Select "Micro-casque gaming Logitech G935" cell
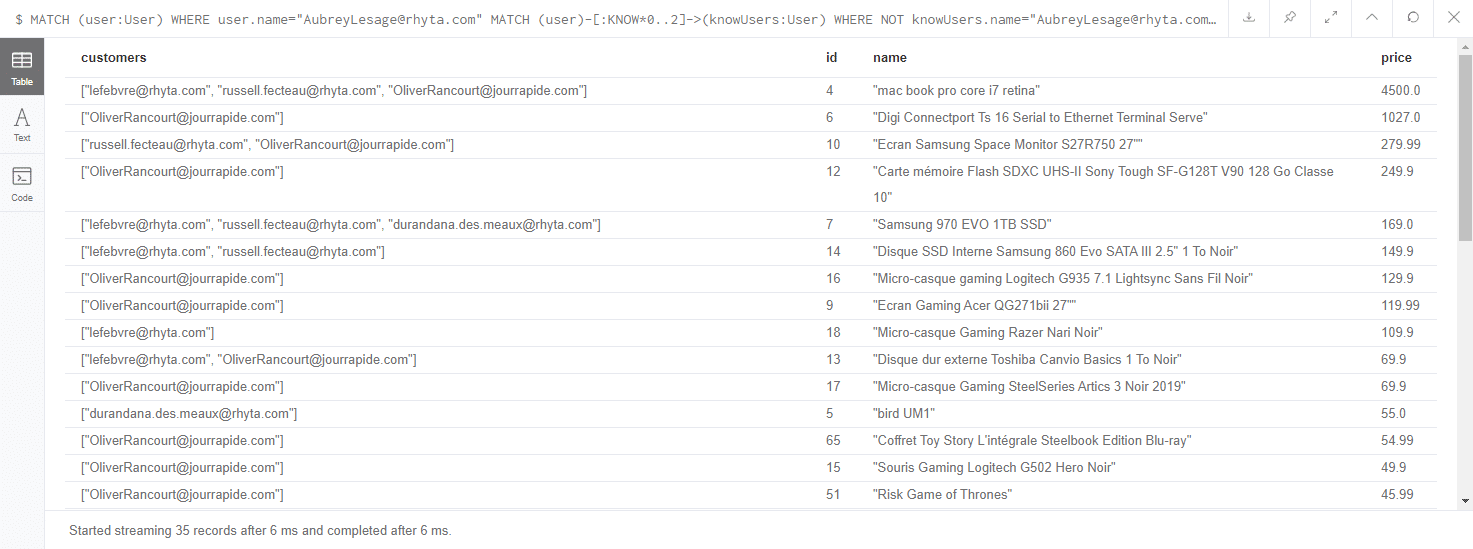1473x549 pixels. tap(1063, 279)
